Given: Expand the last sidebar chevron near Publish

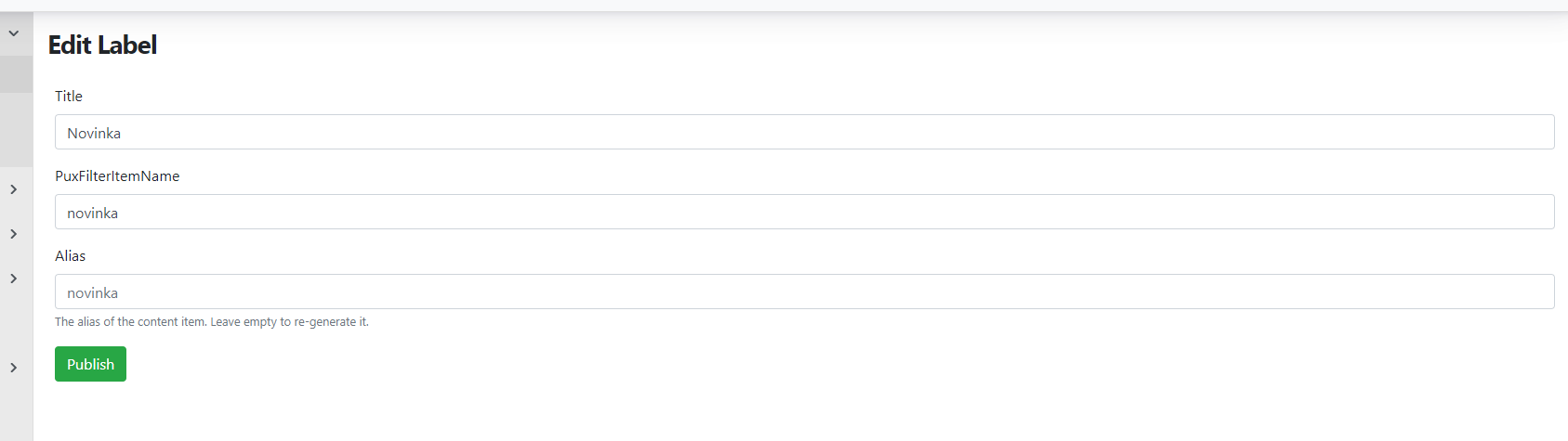Looking at the screenshot, I should click(14, 368).
